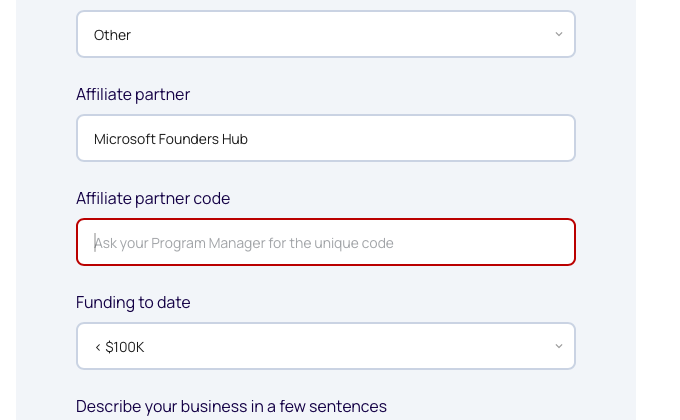
Task: Click the "Affiliate partner code" label
Action: point(153,198)
